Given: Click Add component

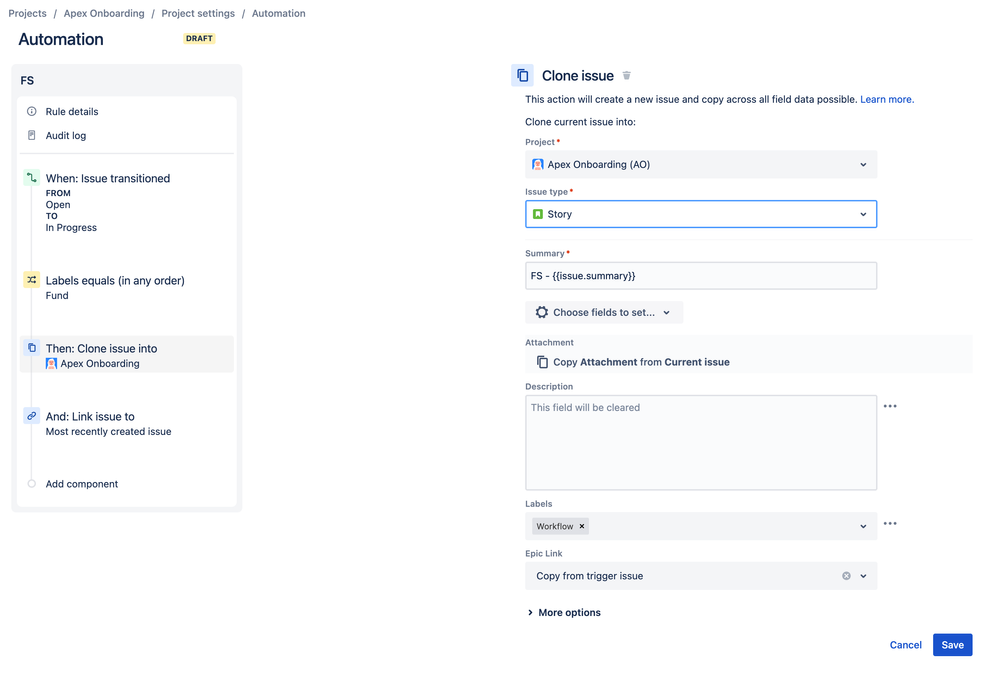Looking at the screenshot, I should [x=82, y=484].
